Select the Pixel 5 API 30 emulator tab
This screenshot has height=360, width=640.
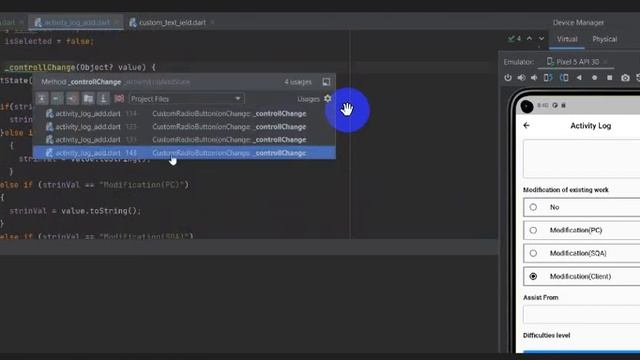point(577,62)
